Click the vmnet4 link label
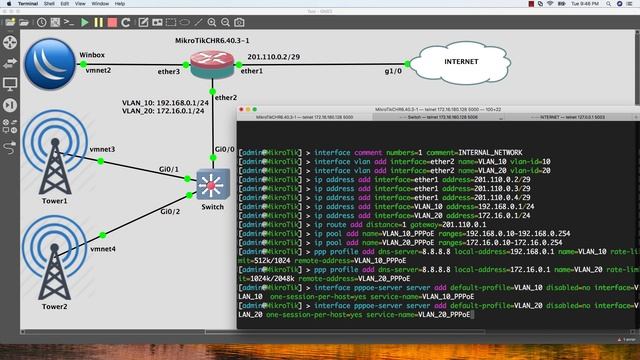 (103, 249)
